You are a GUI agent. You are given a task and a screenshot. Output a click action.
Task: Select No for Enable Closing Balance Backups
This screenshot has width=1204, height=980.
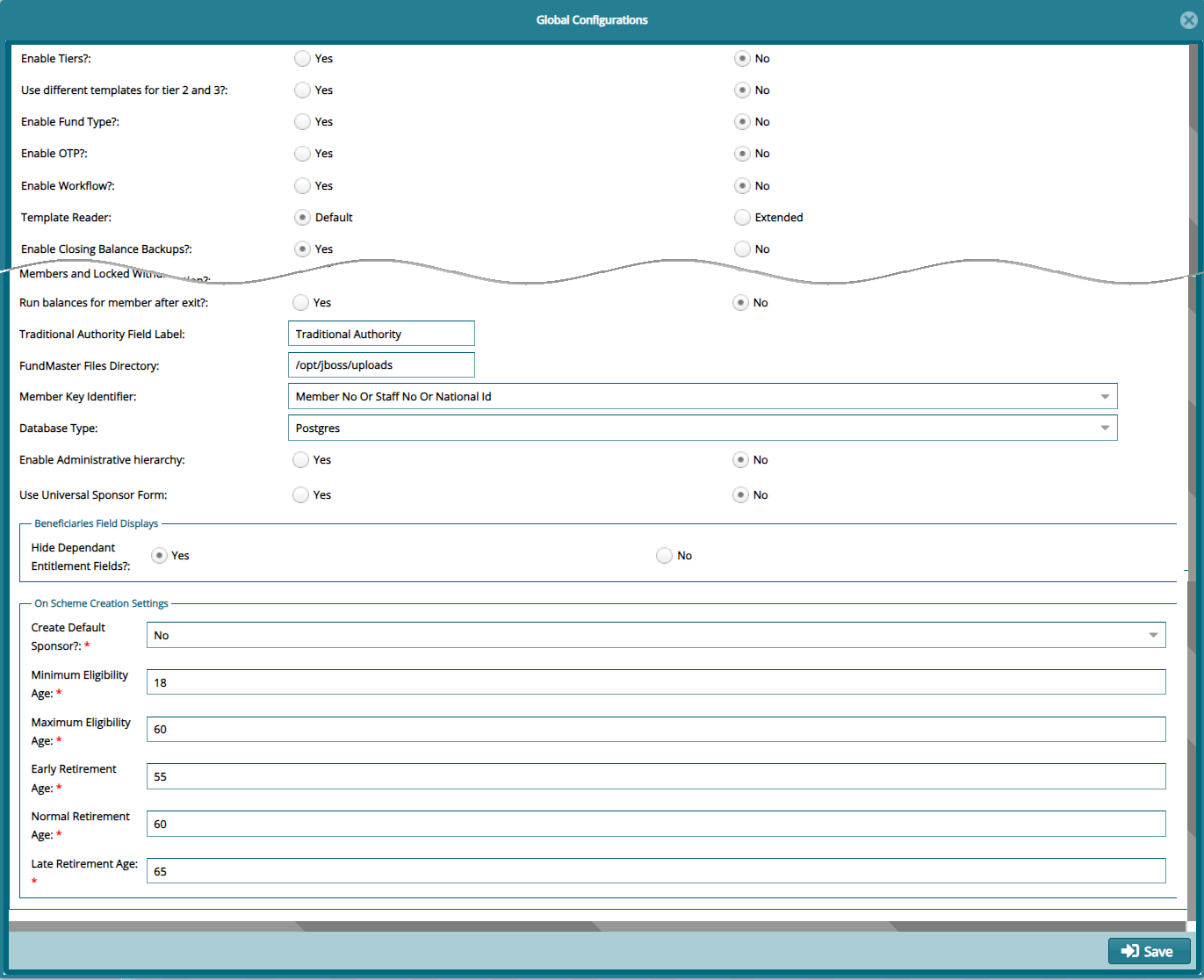[x=743, y=249]
